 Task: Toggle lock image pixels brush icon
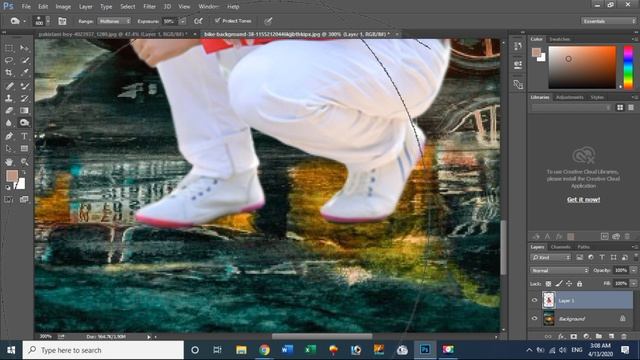[559, 284]
